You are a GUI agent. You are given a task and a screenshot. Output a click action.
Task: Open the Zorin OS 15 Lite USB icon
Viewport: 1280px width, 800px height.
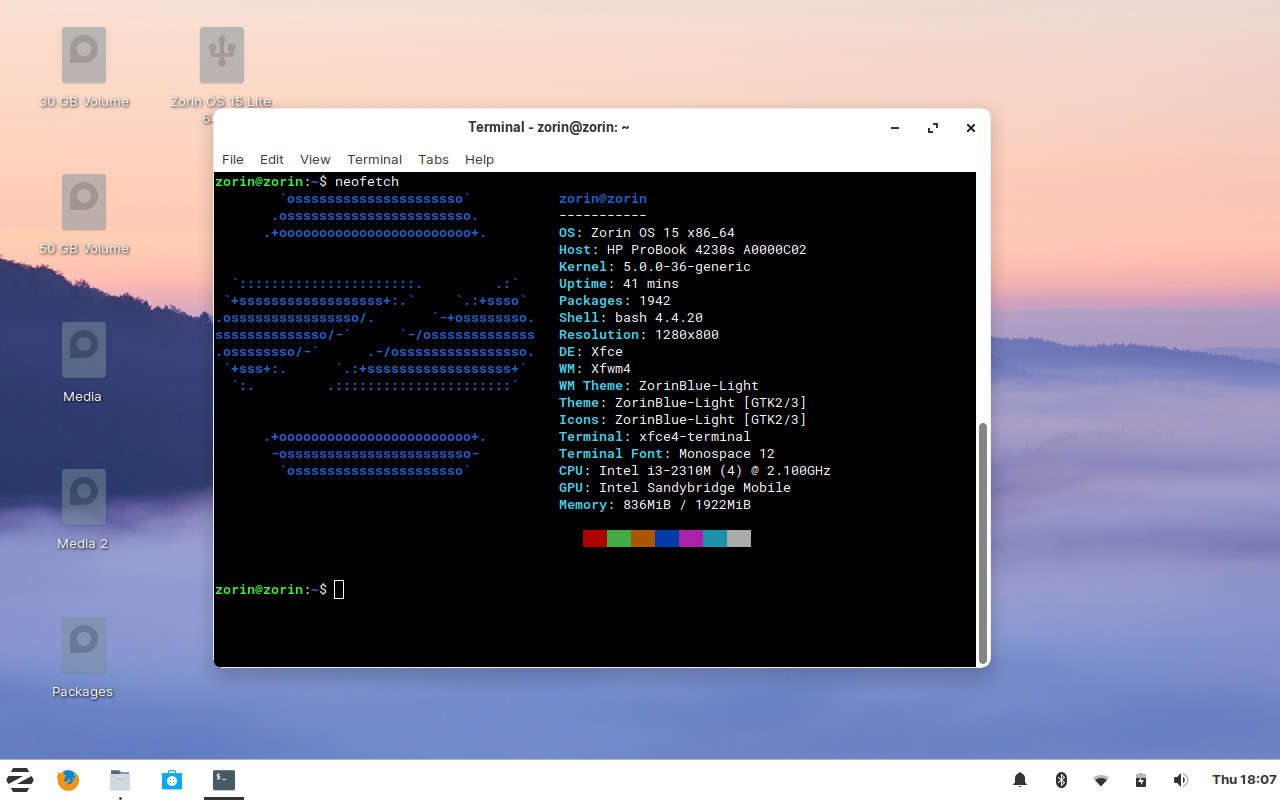click(x=221, y=54)
